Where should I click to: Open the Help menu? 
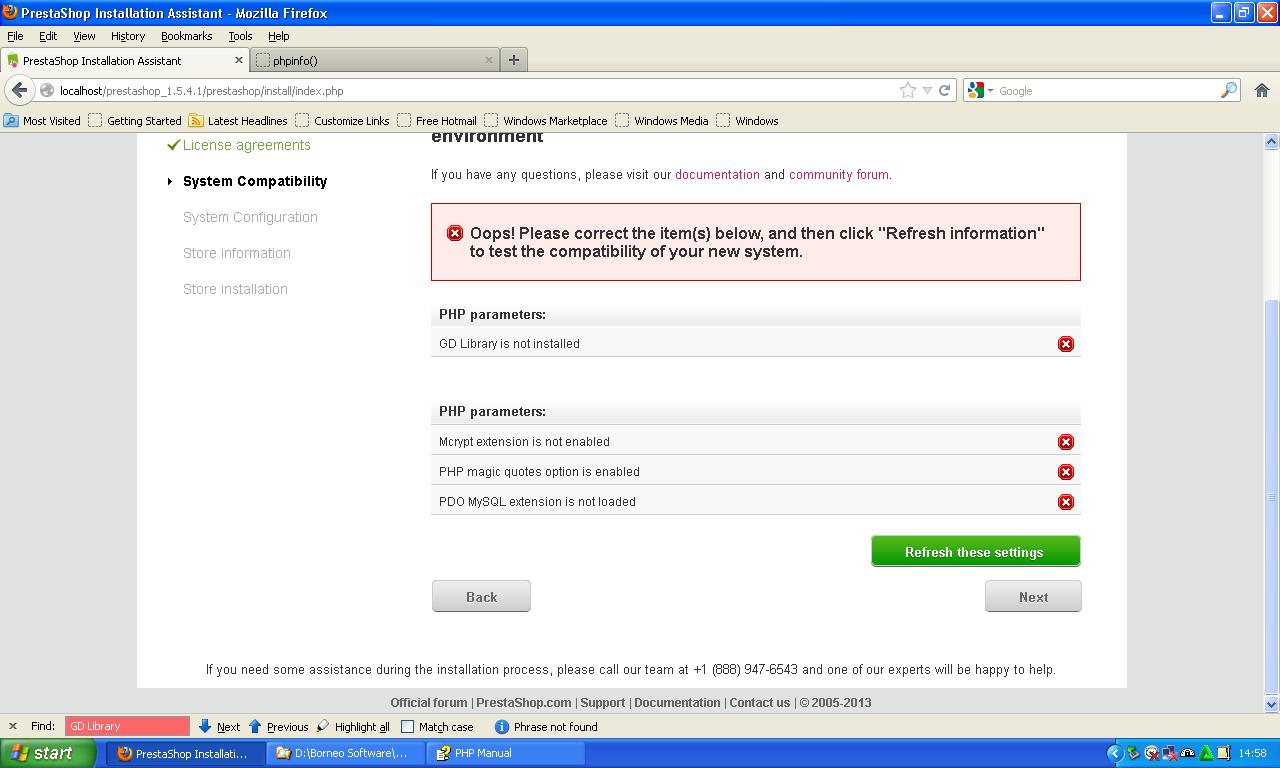pyautogui.click(x=279, y=36)
